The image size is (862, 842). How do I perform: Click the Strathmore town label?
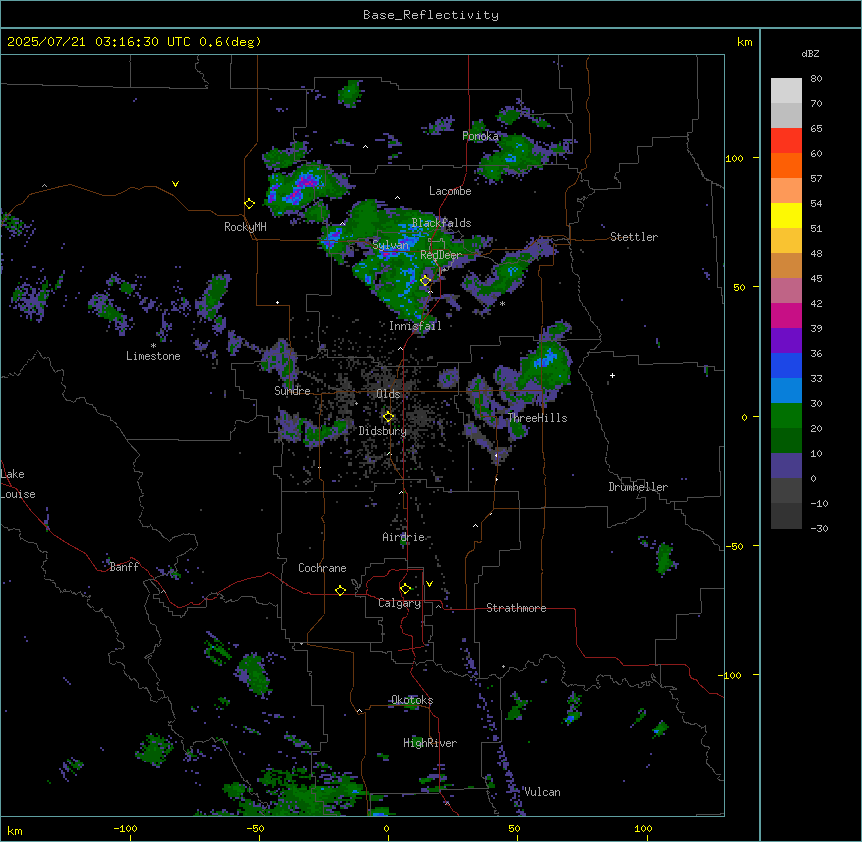click(516, 608)
